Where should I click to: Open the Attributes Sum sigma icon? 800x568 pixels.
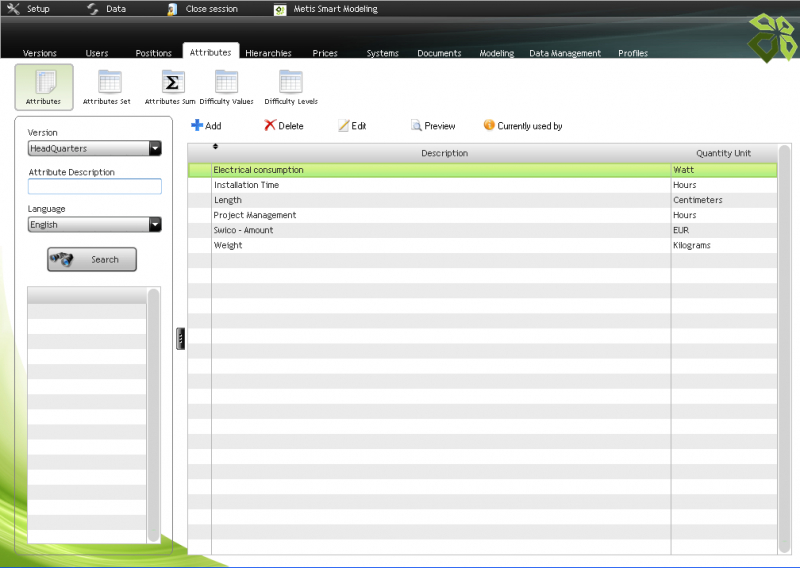point(172,83)
